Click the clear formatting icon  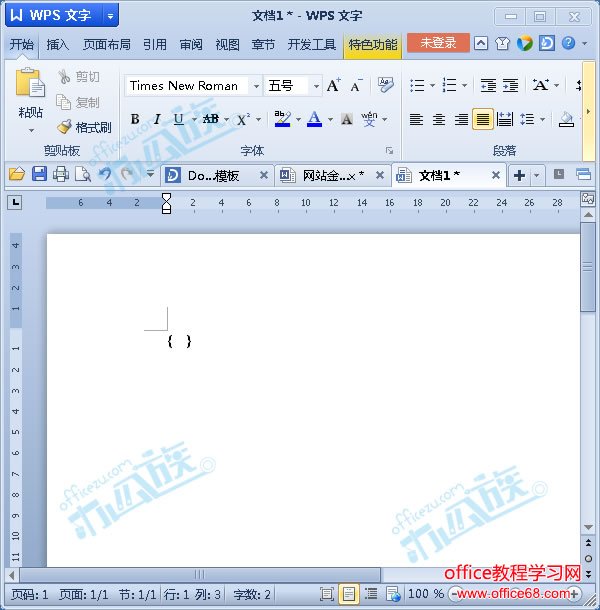point(385,85)
